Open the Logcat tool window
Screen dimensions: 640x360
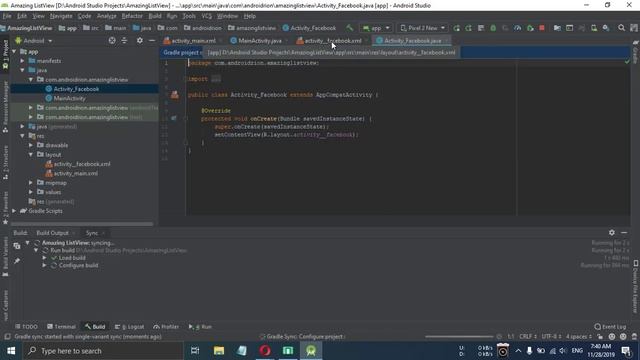(129, 327)
